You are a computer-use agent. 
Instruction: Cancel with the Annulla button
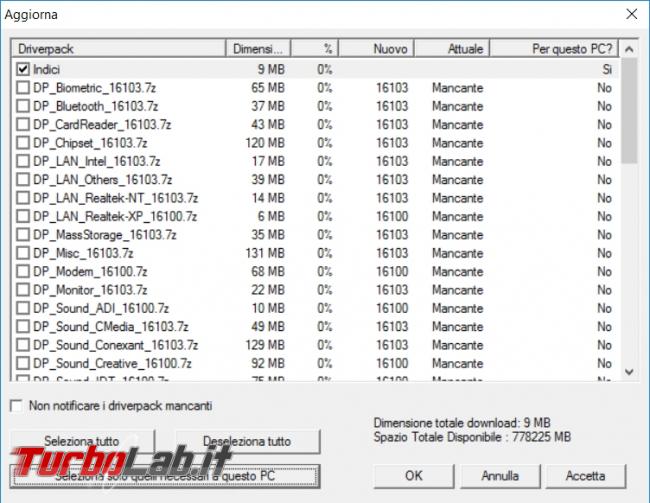(x=500, y=476)
